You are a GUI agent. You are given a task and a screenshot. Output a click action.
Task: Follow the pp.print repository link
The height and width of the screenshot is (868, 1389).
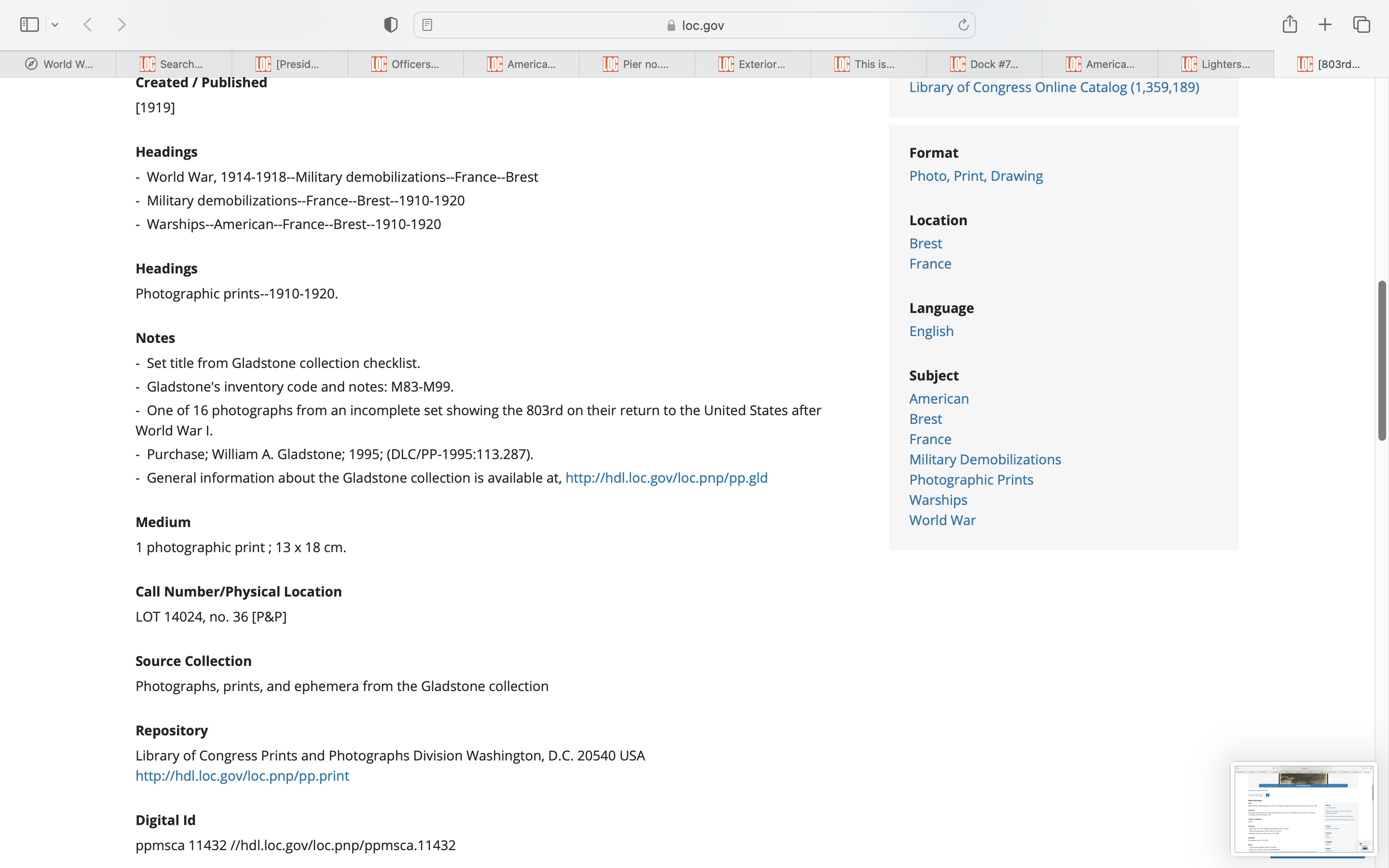pyautogui.click(x=242, y=775)
